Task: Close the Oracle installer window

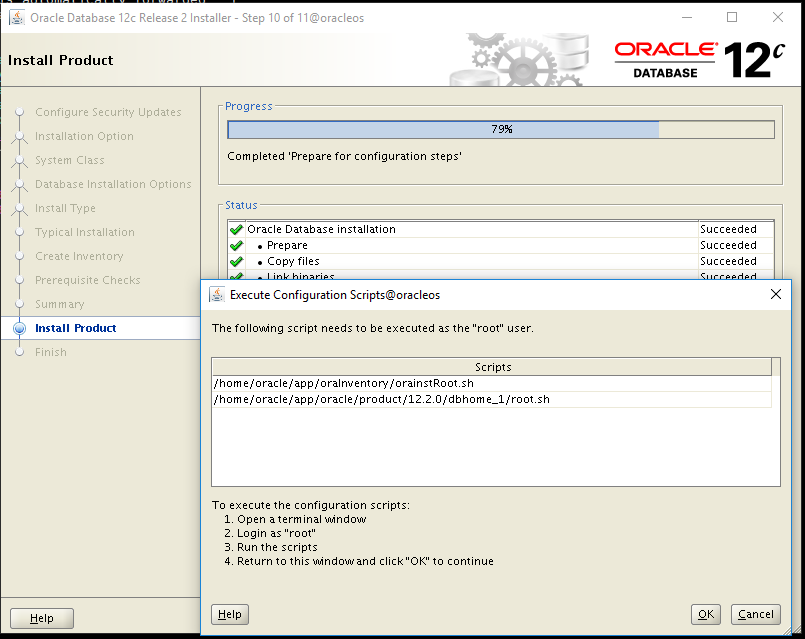Action: tap(778, 17)
